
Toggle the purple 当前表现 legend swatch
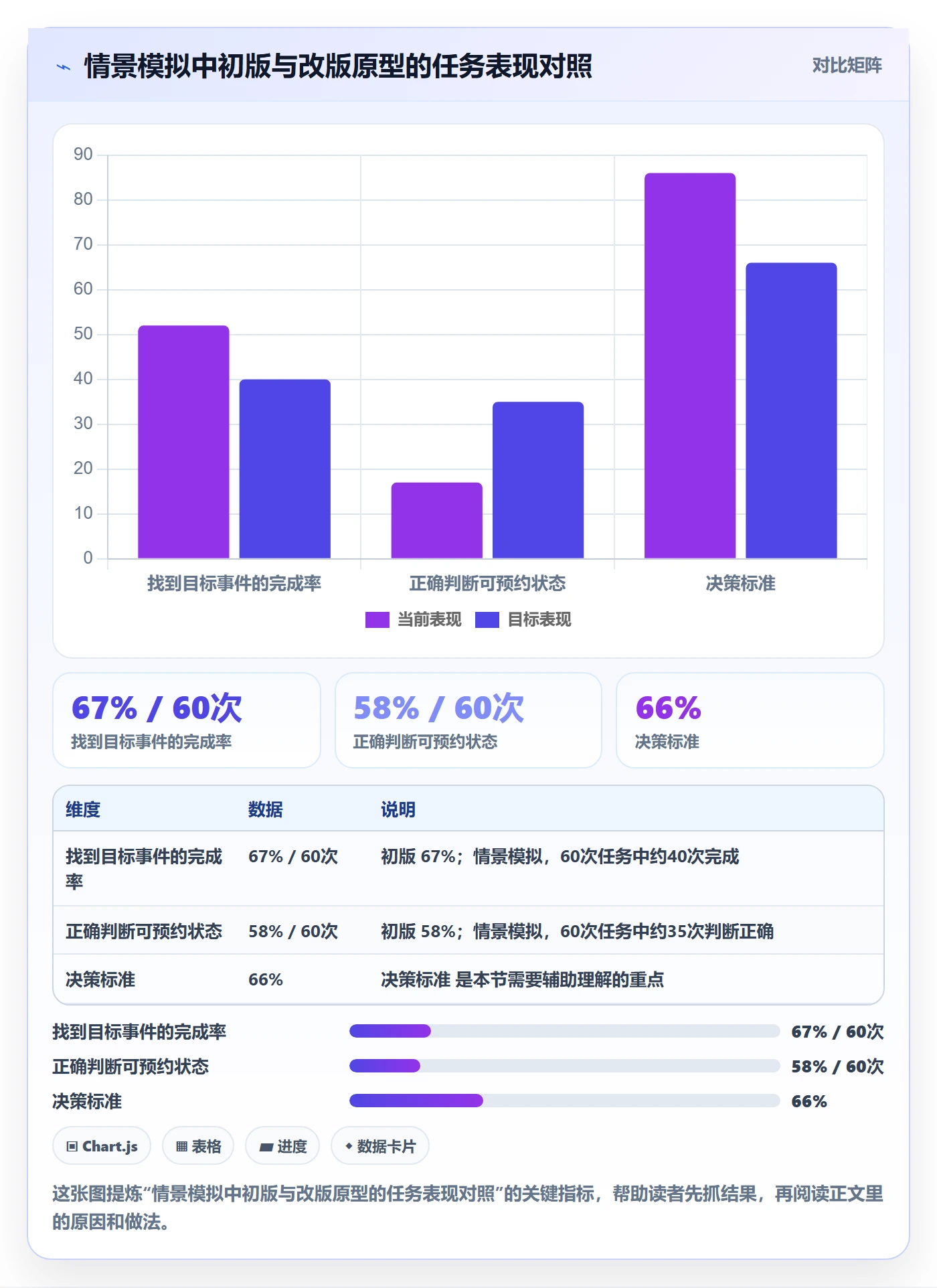tap(377, 620)
